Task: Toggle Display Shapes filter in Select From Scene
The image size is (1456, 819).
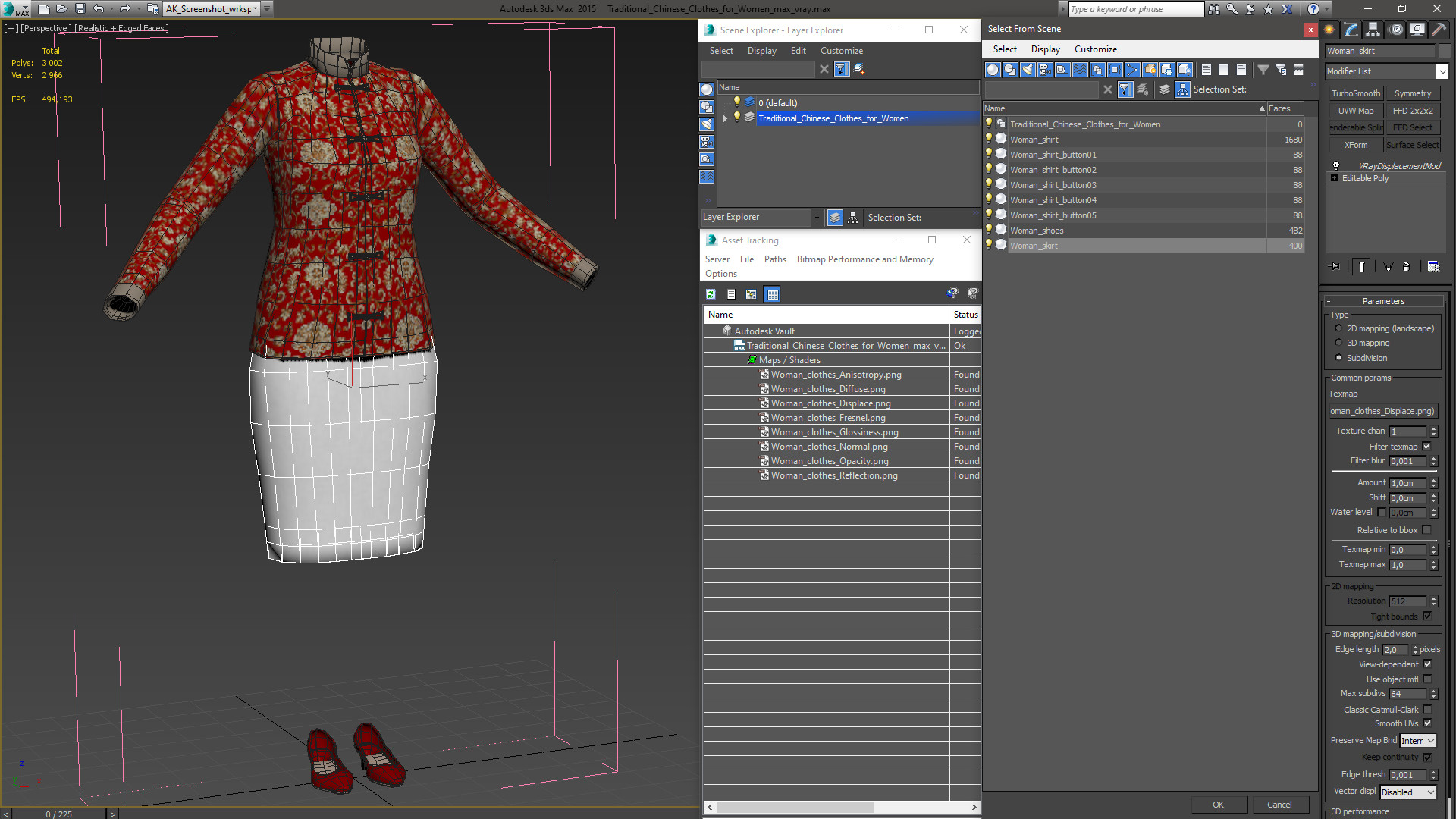Action: tap(1010, 70)
